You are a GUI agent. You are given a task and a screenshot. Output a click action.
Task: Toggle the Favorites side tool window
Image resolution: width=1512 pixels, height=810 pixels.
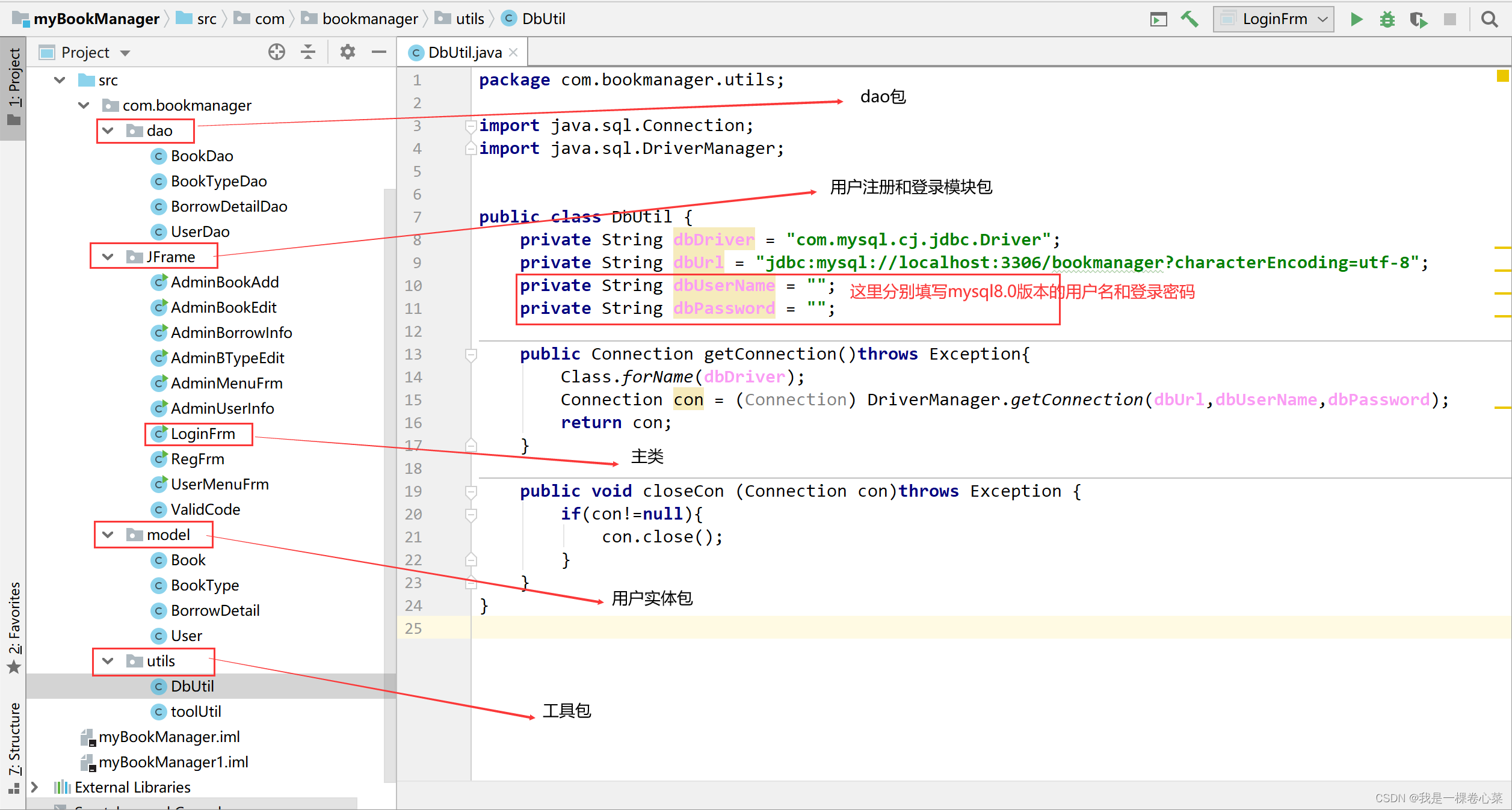[x=14, y=625]
